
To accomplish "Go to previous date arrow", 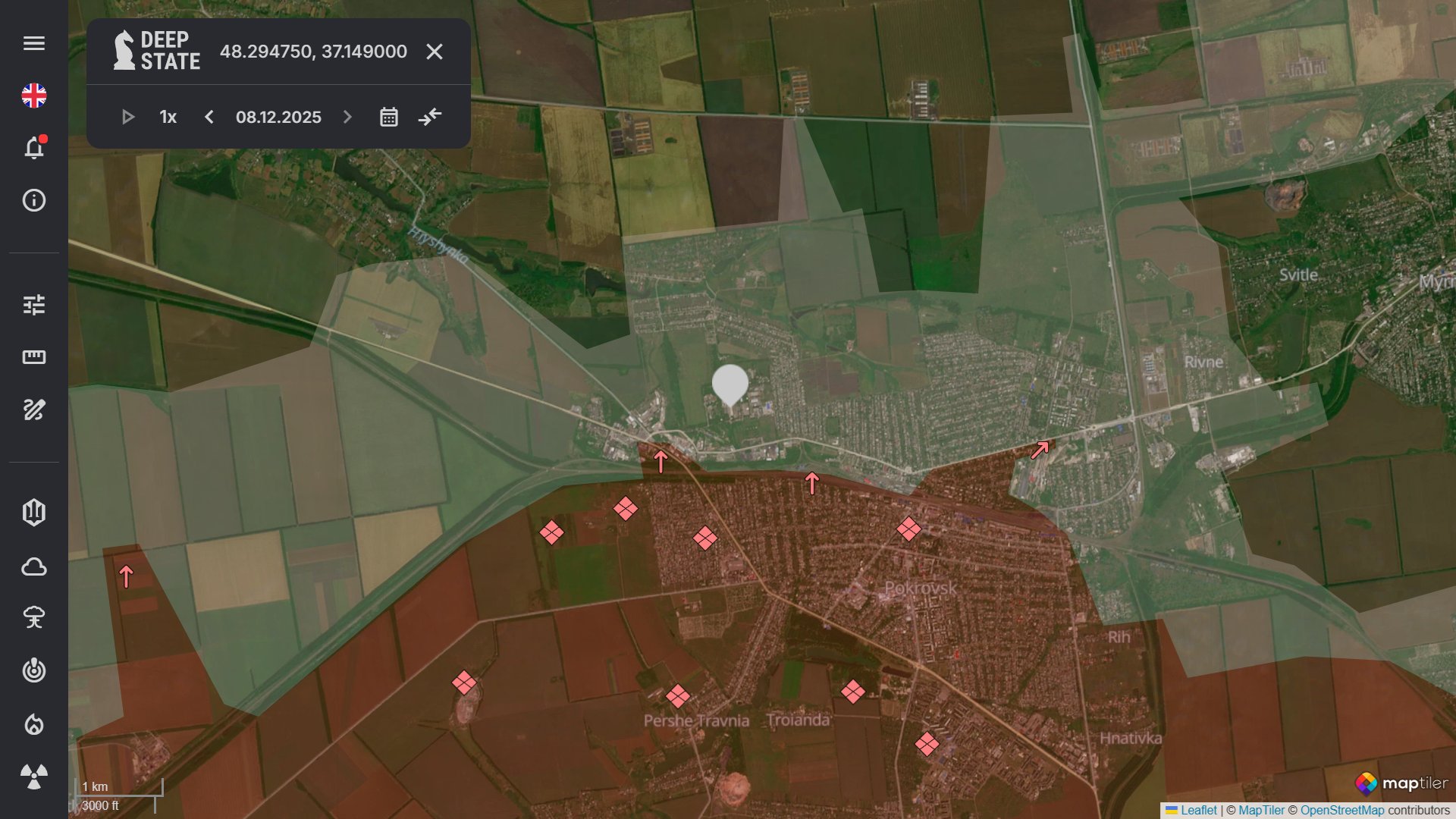I will (x=209, y=117).
